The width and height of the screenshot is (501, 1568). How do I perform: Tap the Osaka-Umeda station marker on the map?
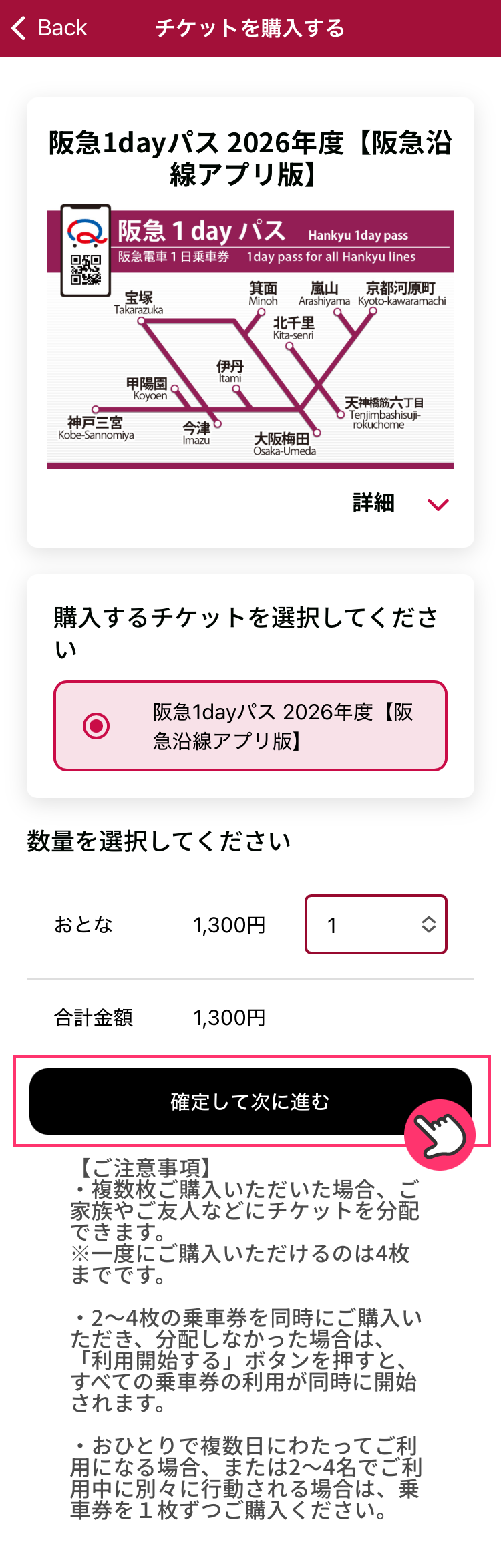click(317, 433)
